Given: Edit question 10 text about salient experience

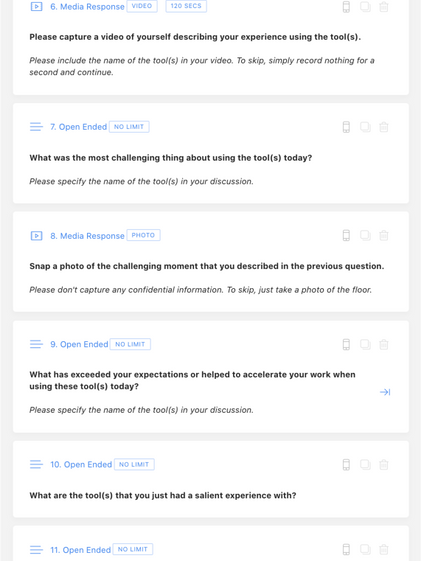Looking at the screenshot, I should (163, 496).
